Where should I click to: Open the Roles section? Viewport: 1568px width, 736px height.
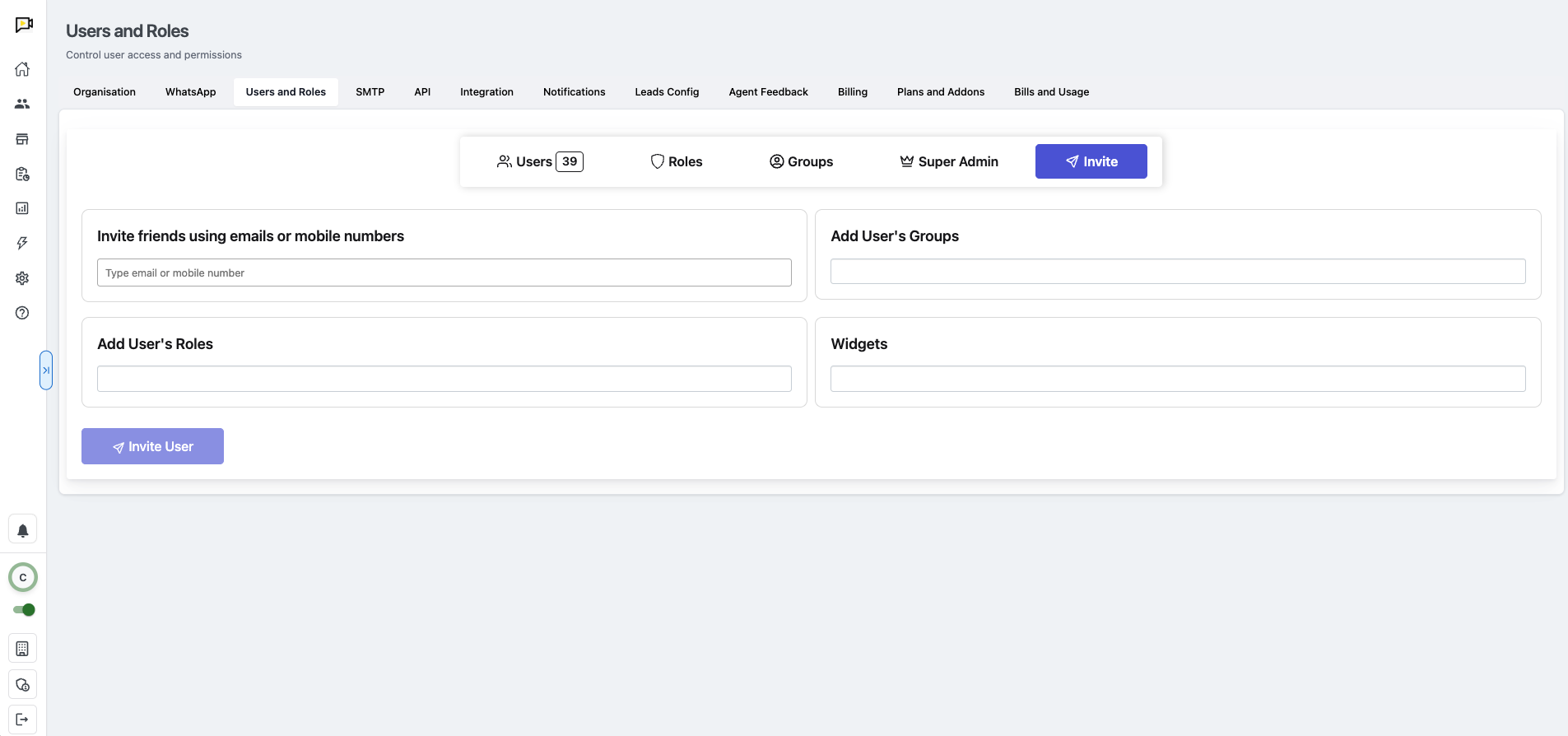tap(676, 161)
